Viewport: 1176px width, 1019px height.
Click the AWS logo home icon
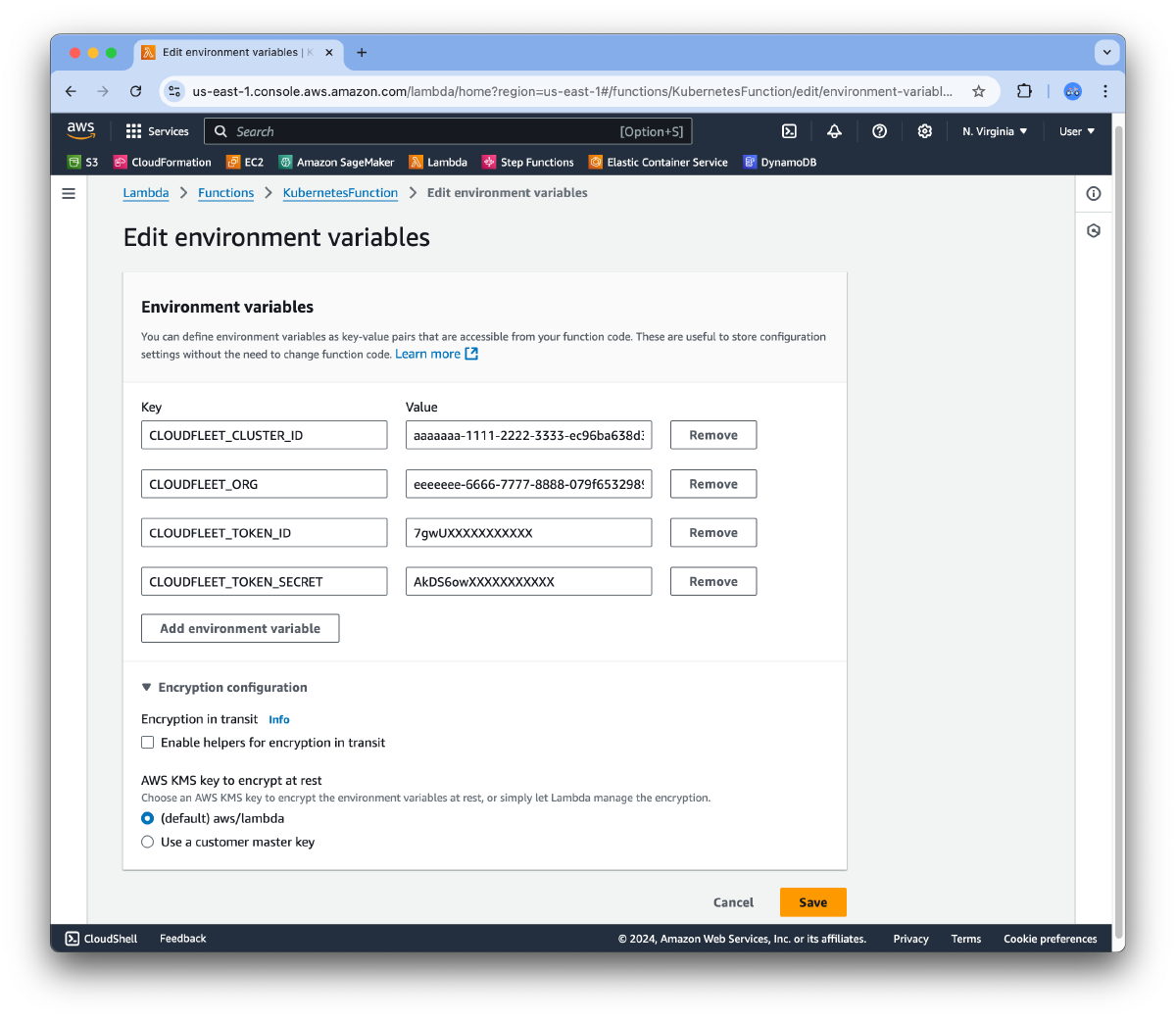pos(80,130)
